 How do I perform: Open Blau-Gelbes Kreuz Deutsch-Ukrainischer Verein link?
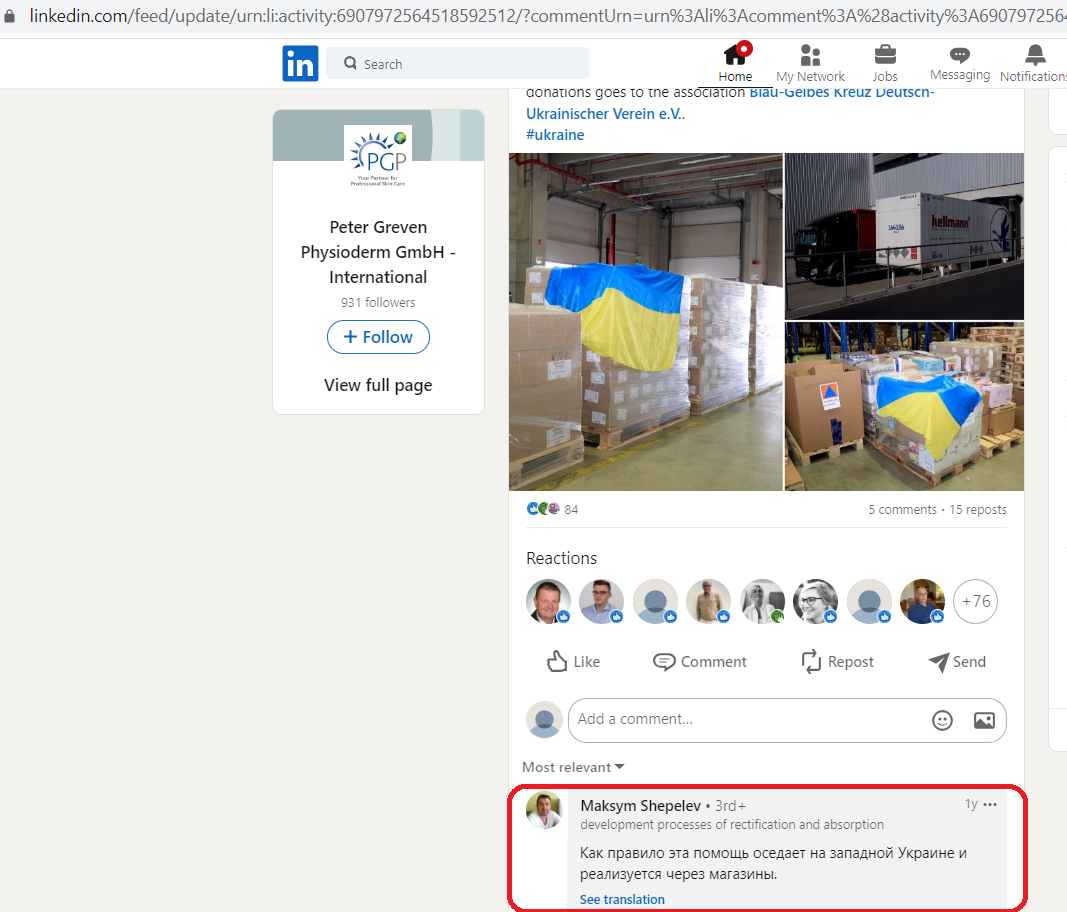(x=730, y=103)
